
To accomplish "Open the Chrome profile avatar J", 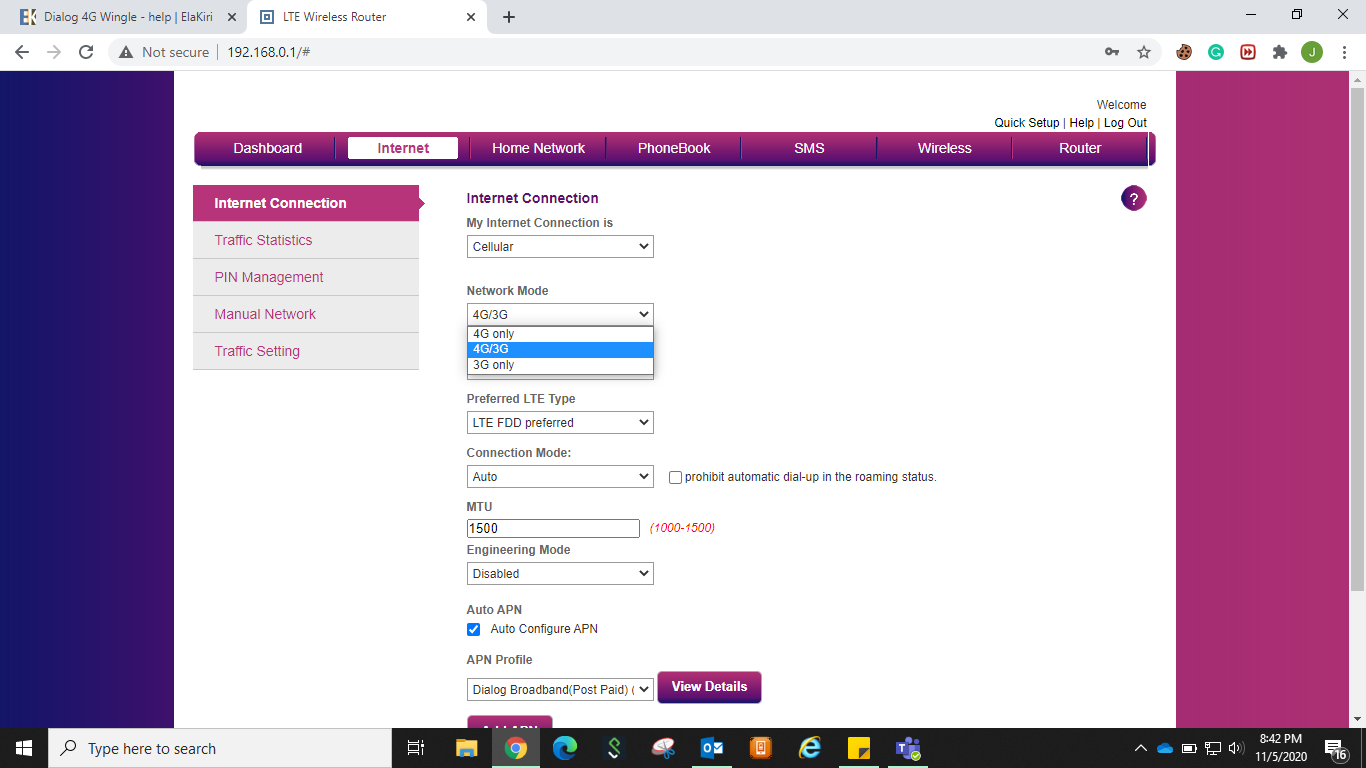I will pos(1312,52).
